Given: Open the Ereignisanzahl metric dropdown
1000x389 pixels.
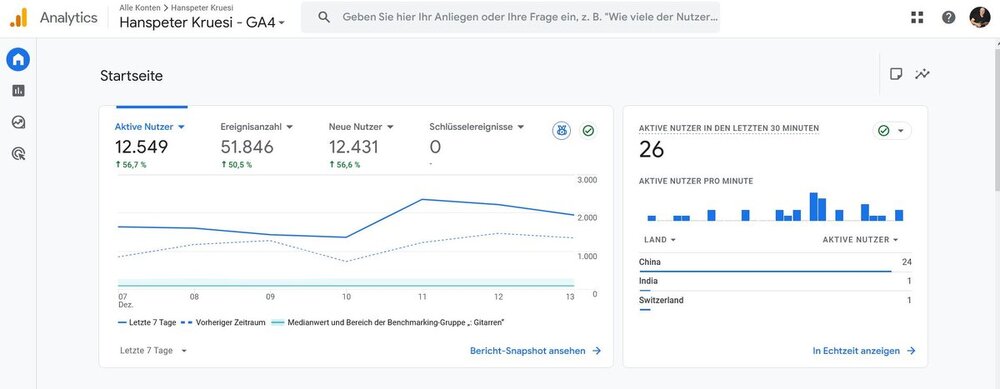Looking at the screenshot, I should coord(257,127).
